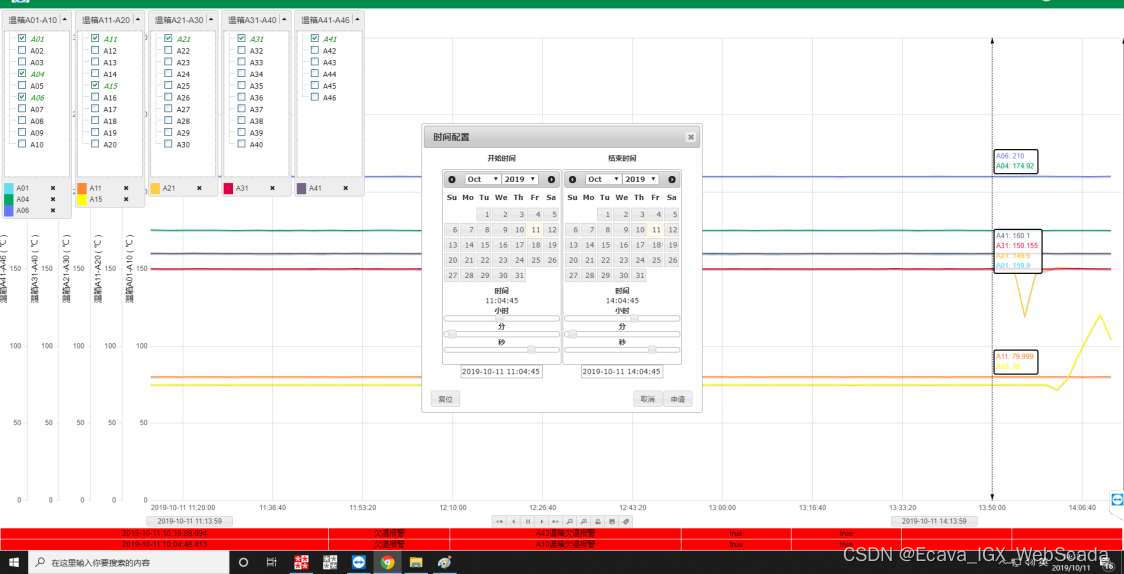Click the Windows Start button
This screenshot has width=1124, height=574.
coord(14,563)
